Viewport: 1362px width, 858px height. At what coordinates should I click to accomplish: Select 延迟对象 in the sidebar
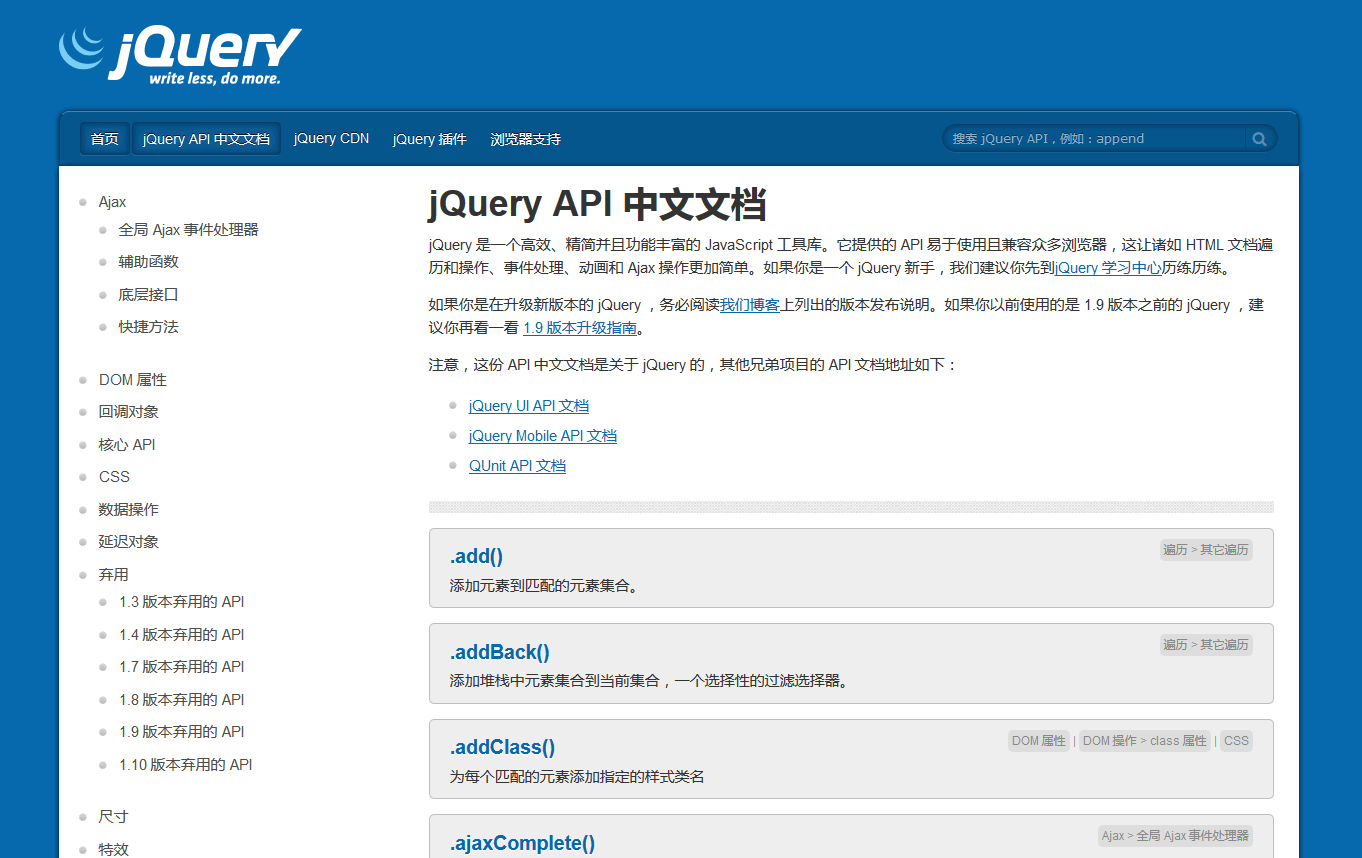(x=128, y=542)
